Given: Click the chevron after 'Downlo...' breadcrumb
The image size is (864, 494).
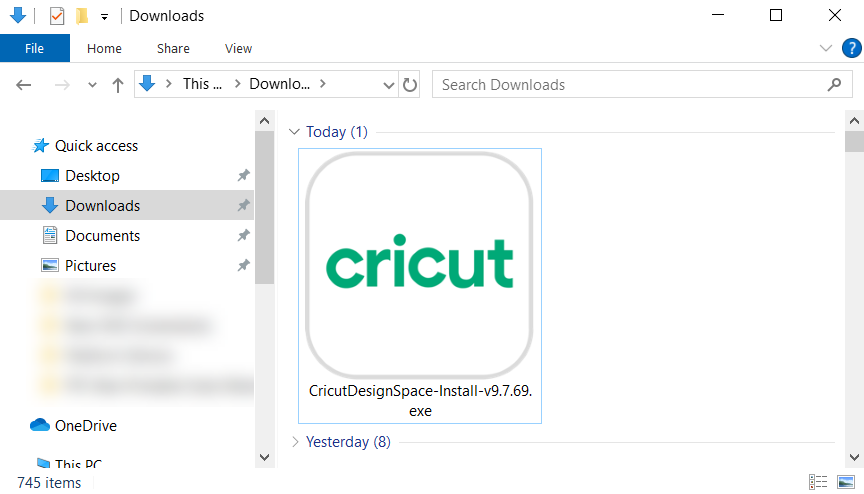Looking at the screenshot, I should click(x=323, y=84).
